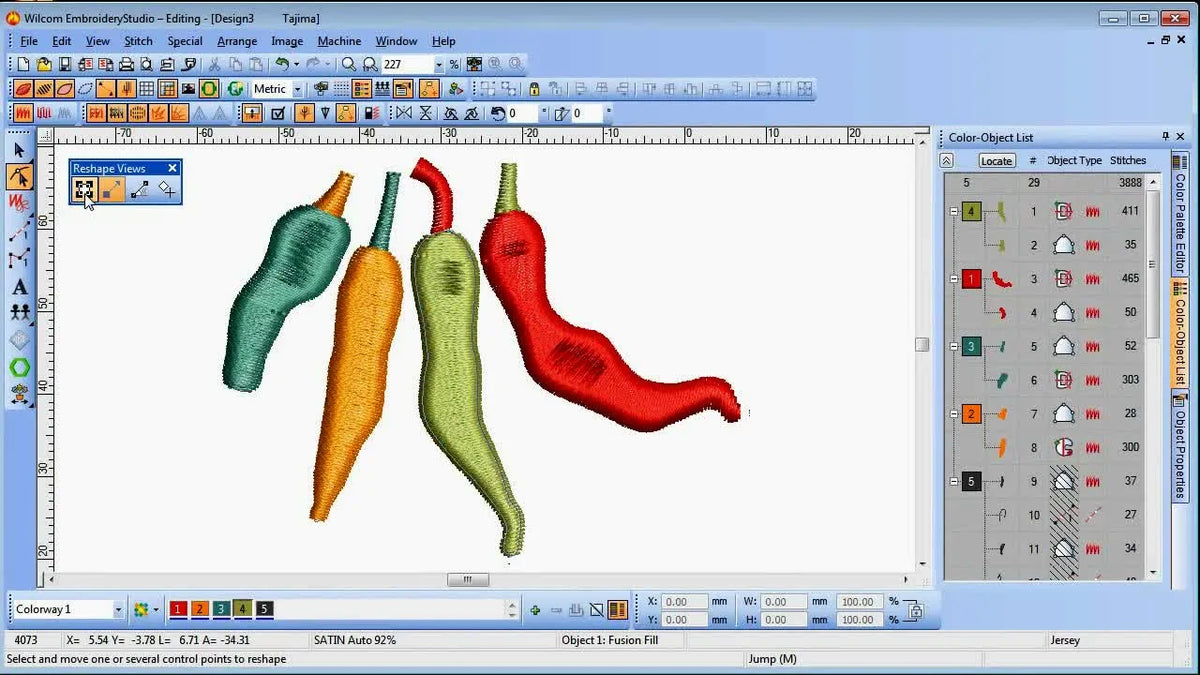Open the zoom factor dropdown
The image size is (1200, 675).
click(437, 64)
